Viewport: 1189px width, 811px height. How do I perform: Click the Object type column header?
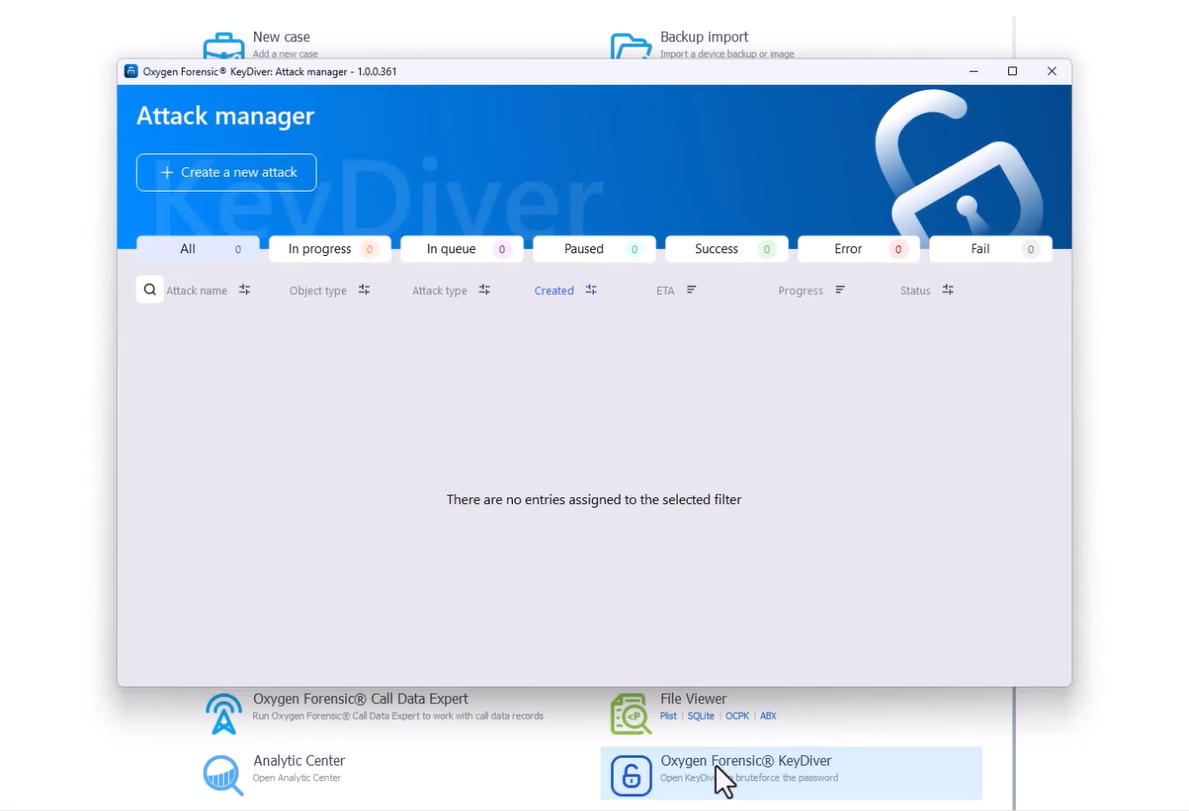click(x=318, y=290)
